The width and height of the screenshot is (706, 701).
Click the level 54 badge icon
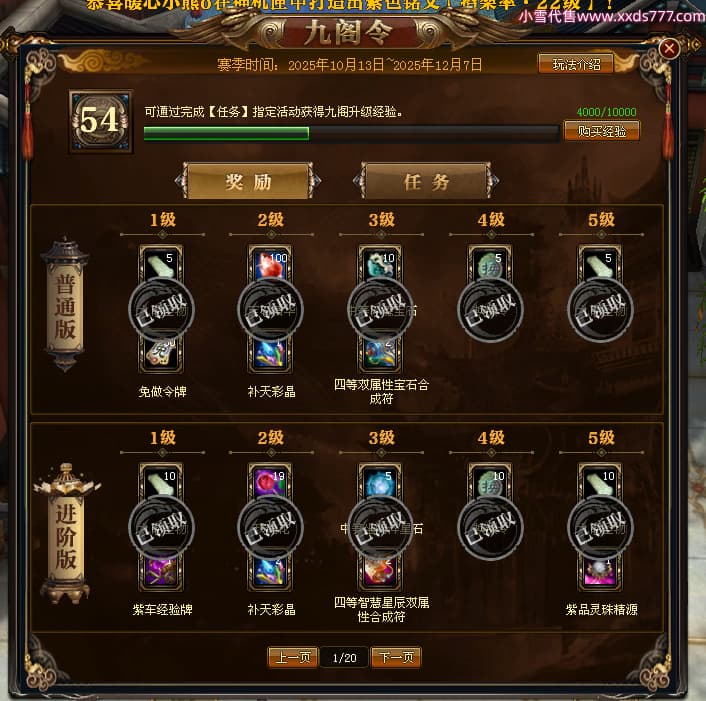pyautogui.click(x=100, y=121)
